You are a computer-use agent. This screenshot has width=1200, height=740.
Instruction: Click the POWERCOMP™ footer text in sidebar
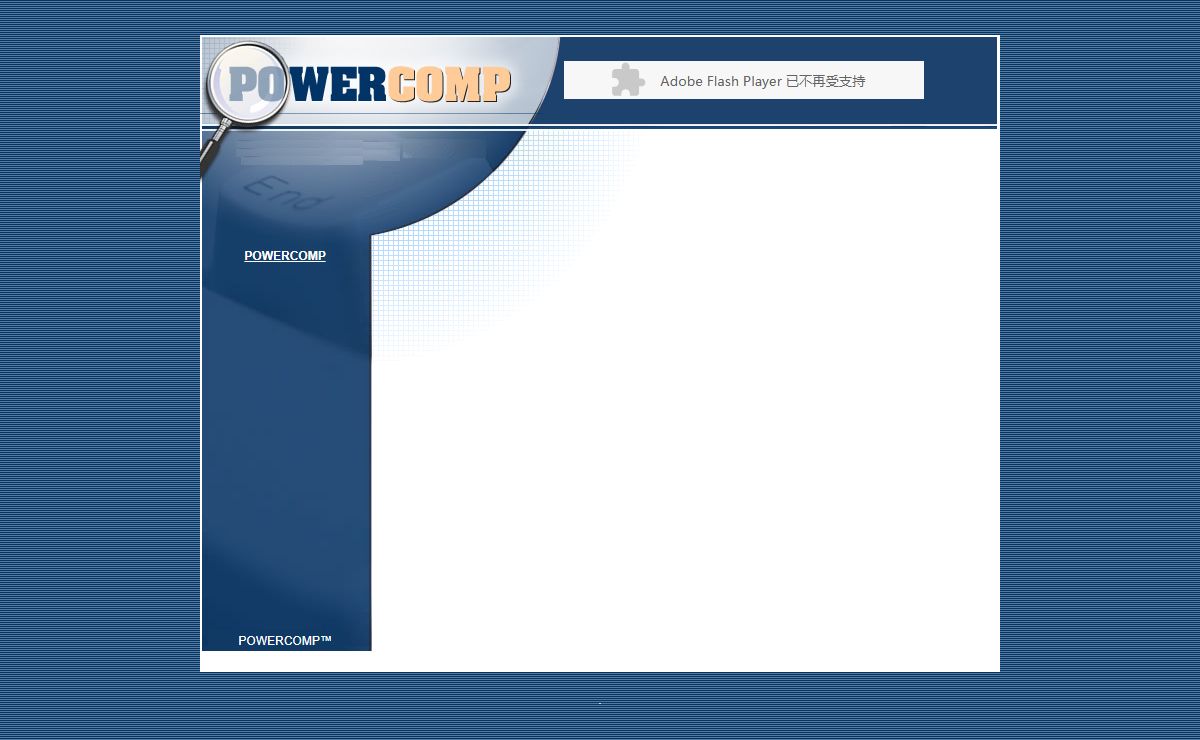tap(285, 641)
